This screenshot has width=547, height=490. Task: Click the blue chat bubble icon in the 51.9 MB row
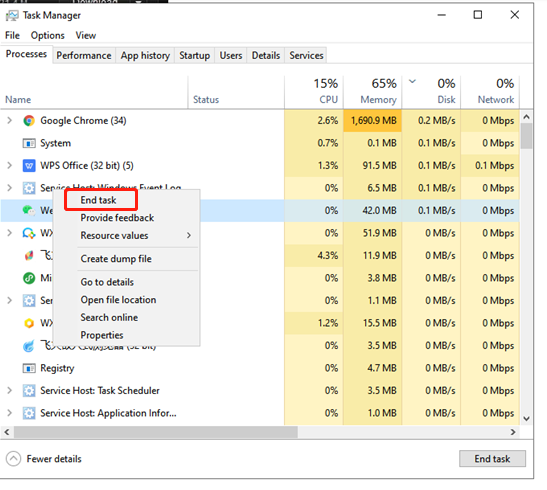pos(29,233)
